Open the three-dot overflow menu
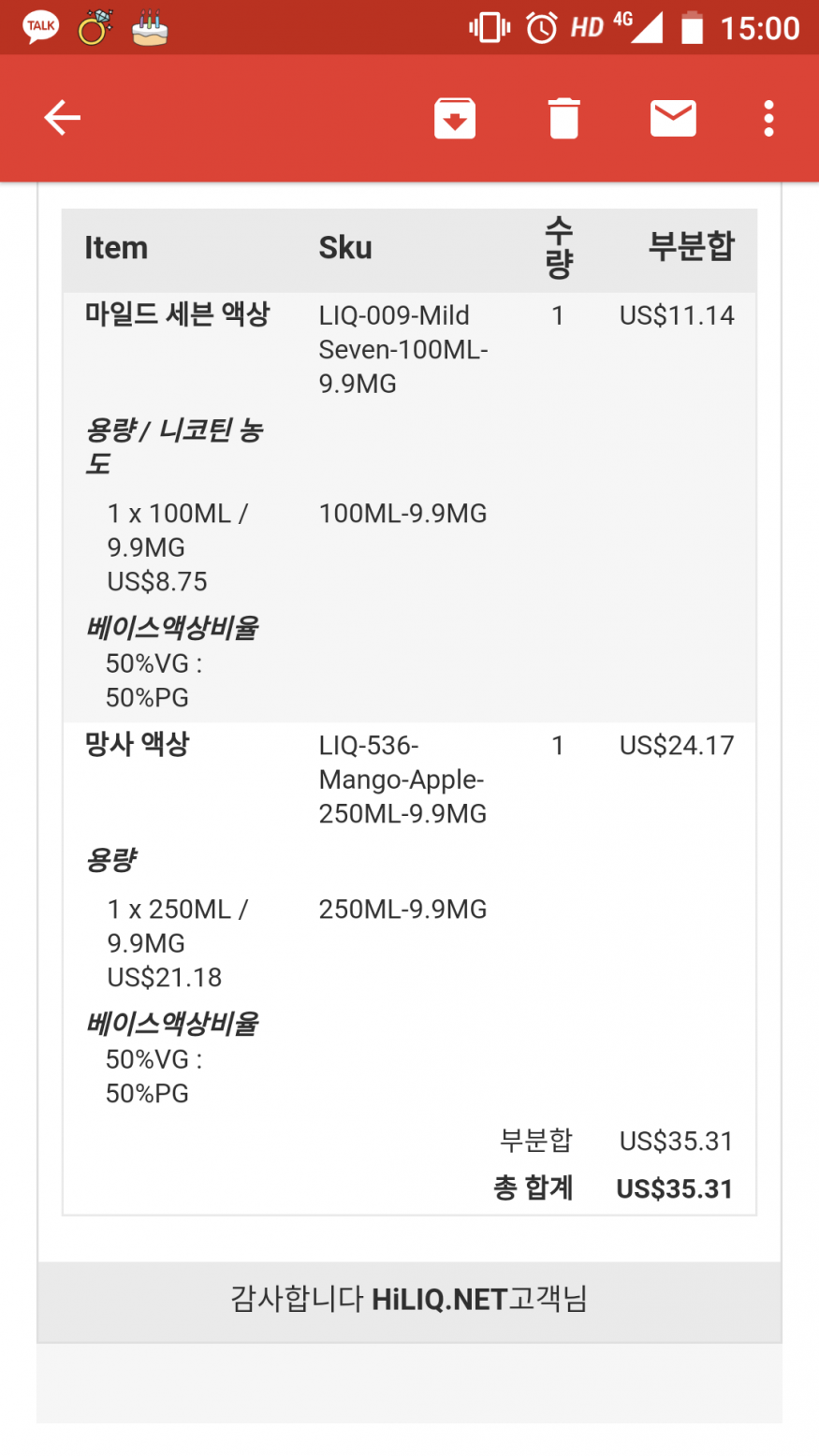This screenshot has width=819, height=1456. tap(768, 119)
